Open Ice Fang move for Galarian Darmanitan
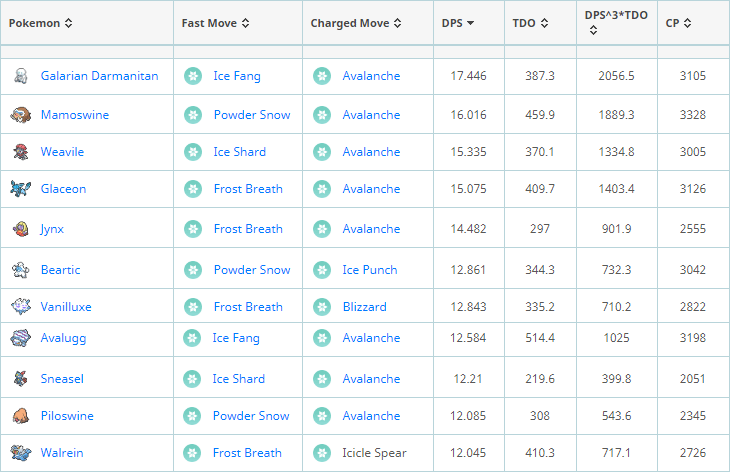Screen dimensions: 730x472 point(237,76)
